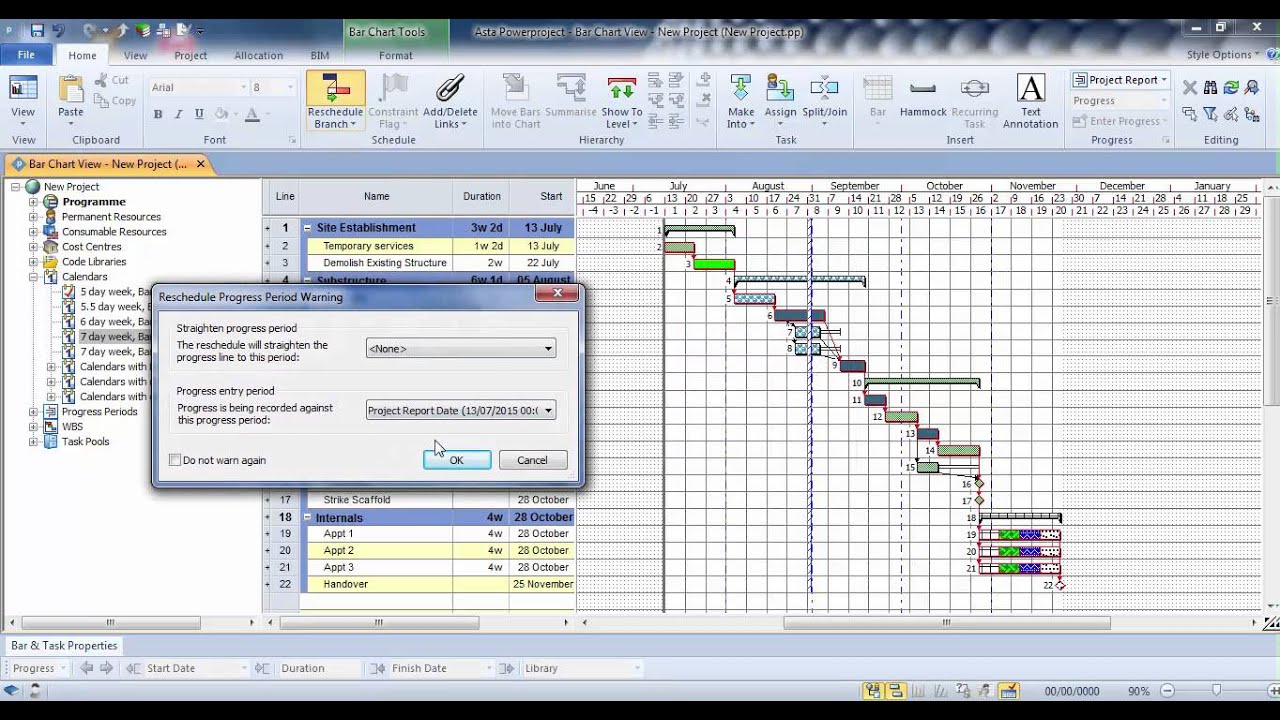This screenshot has width=1280, height=720.
Task: Click the Duration column header
Action: coord(482,197)
